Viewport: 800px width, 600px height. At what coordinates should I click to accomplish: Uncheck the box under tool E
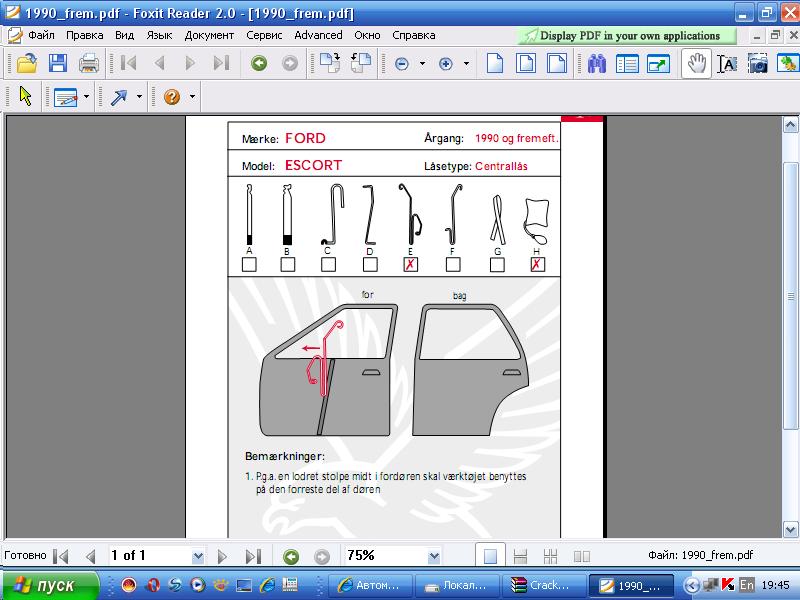tap(411, 264)
